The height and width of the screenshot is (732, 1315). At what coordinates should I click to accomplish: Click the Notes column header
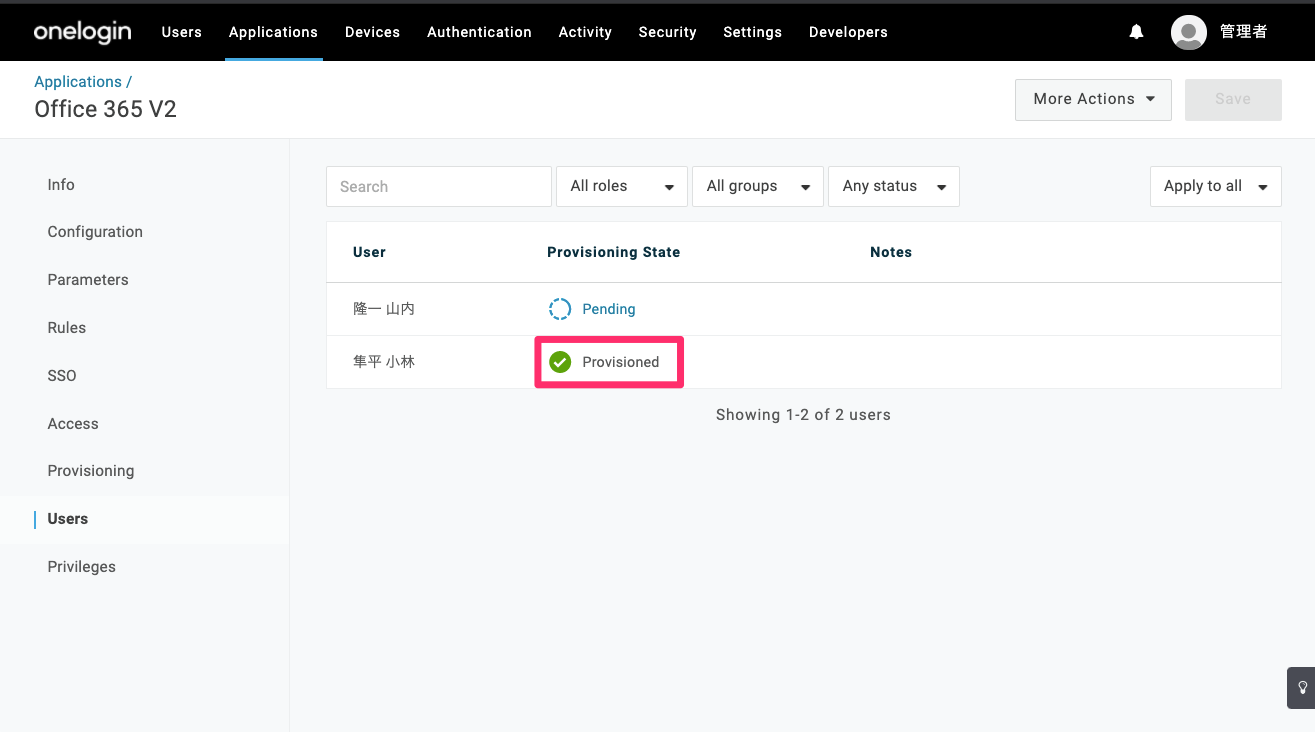coord(891,252)
